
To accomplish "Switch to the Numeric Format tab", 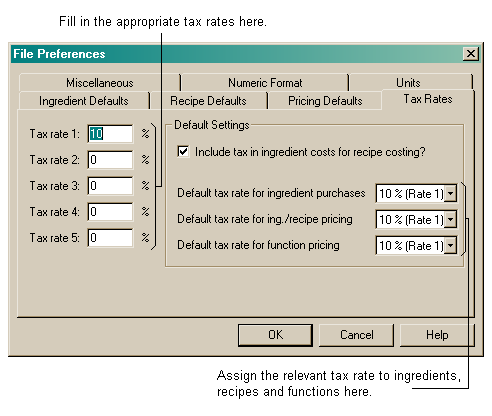I will click(265, 82).
